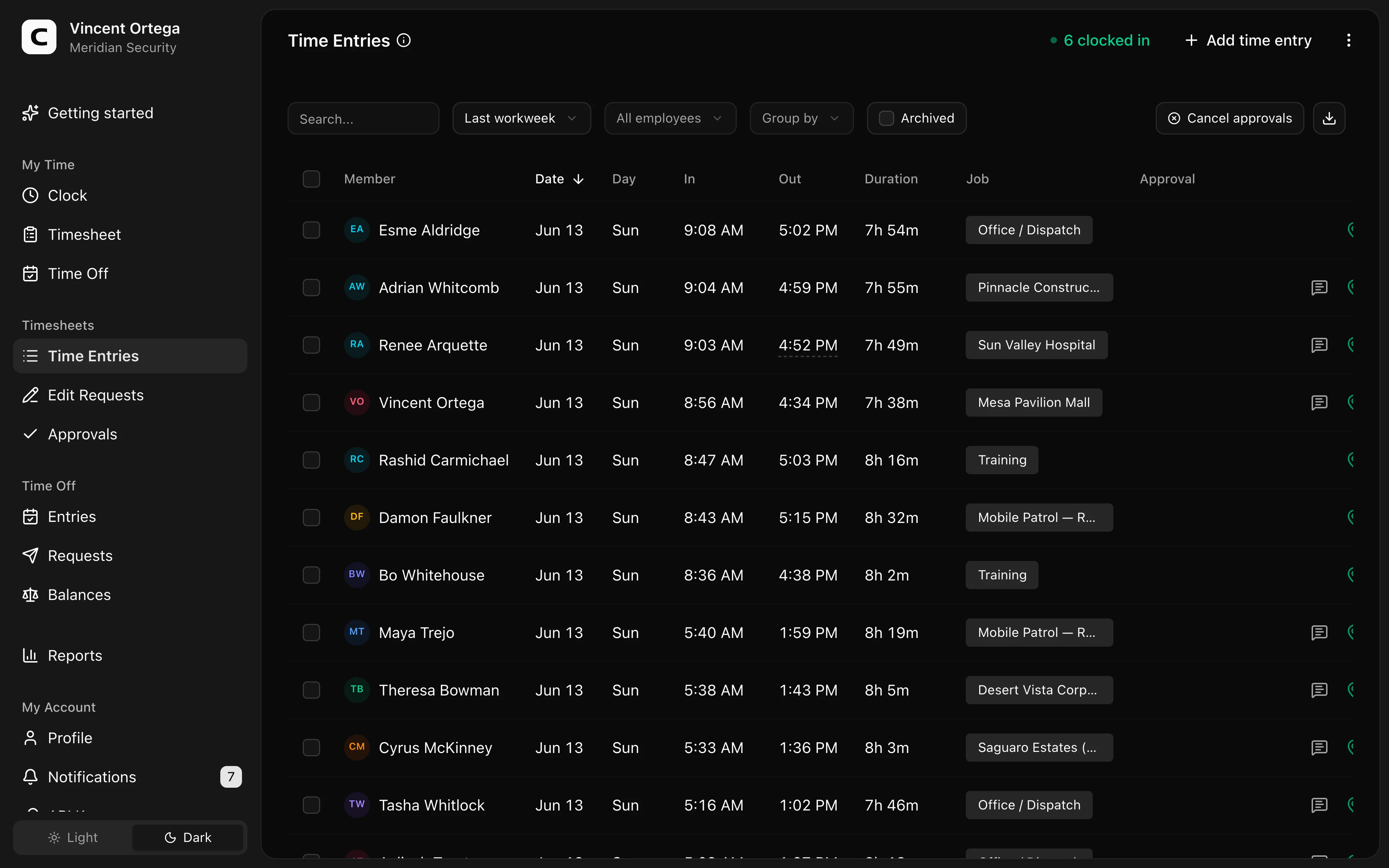
Task: Switch to Light theme
Action: tap(73, 838)
